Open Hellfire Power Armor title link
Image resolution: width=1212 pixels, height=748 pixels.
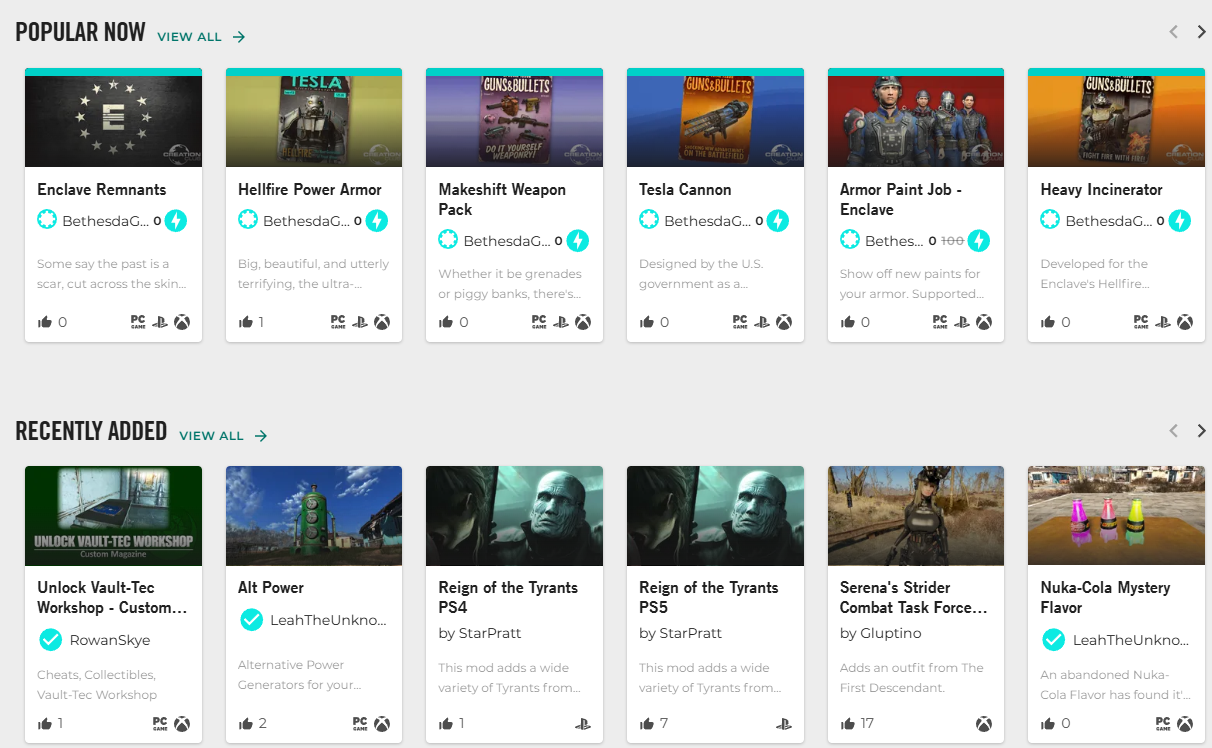tap(310, 190)
